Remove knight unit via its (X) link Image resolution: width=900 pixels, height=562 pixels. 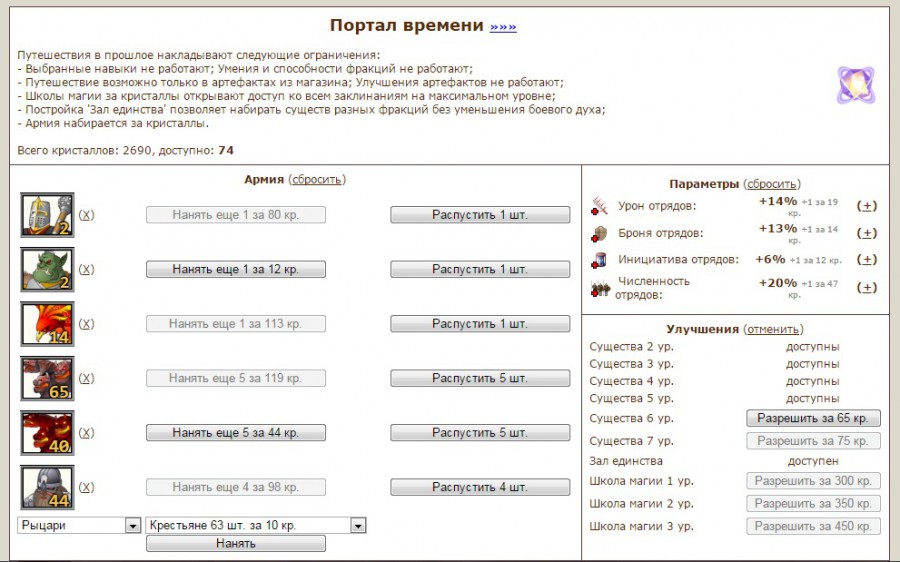[86, 215]
